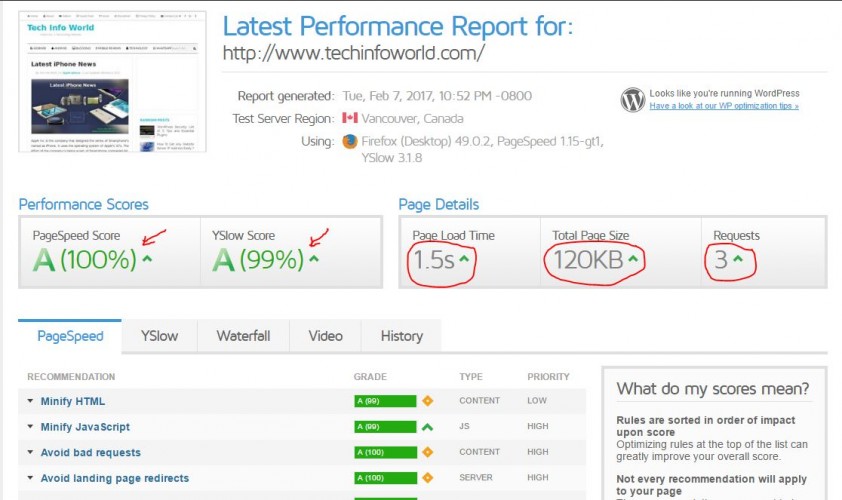Click the PRIORITY column header
Image resolution: width=842 pixels, height=500 pixels.
pyautogui.click(x=548, y=376)
